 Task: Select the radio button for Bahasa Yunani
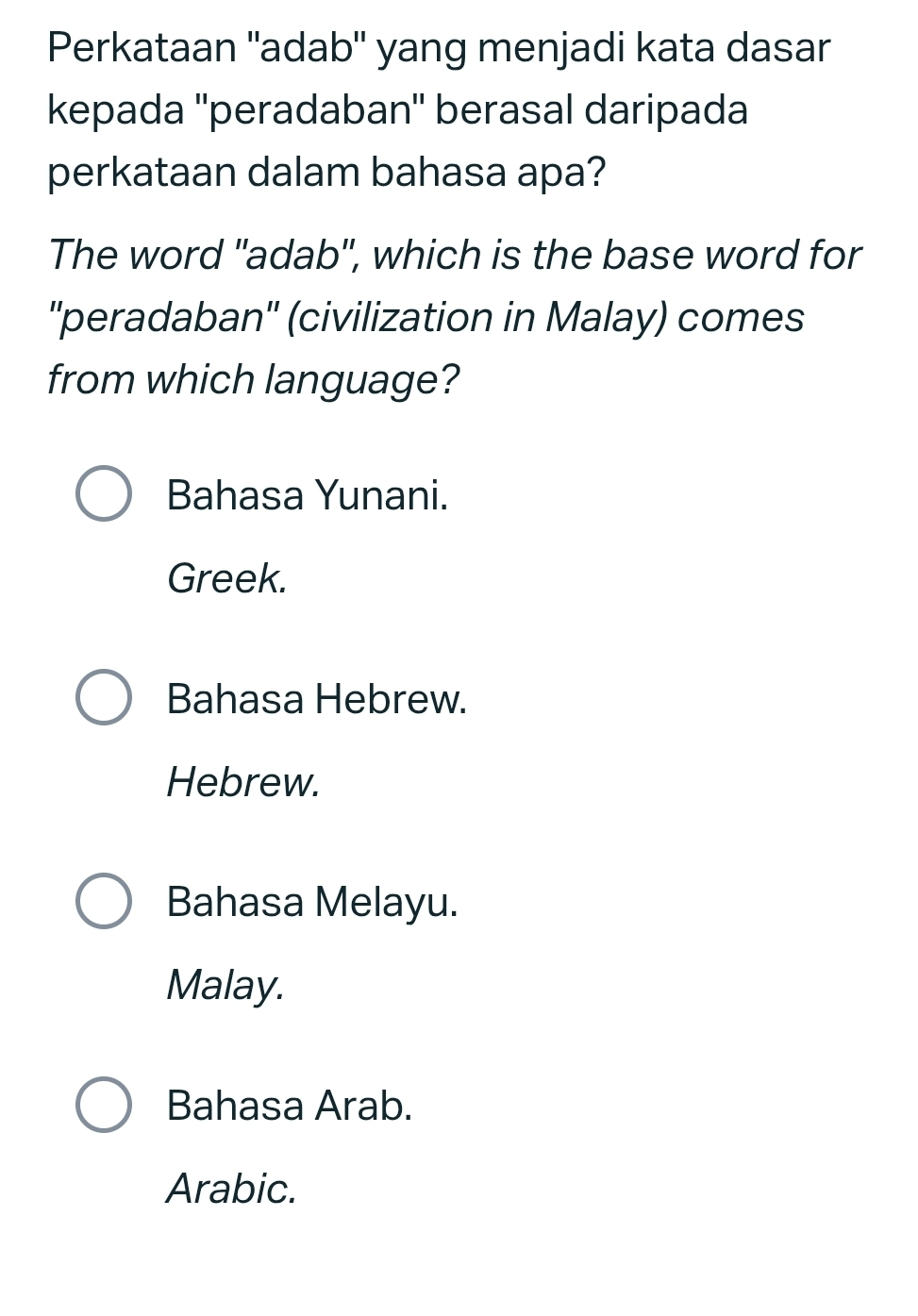(x=103, y=493)
